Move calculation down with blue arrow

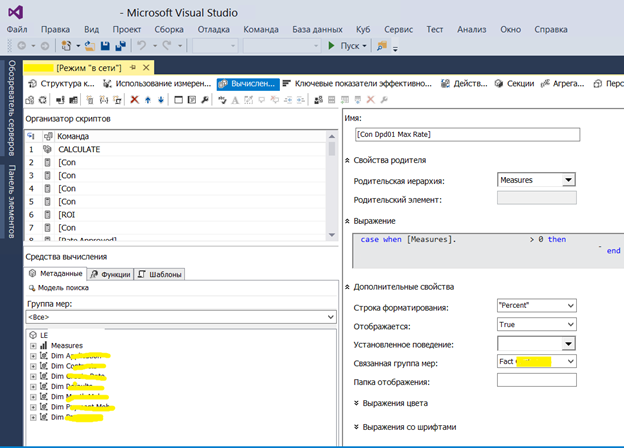(x=161, y=100)
